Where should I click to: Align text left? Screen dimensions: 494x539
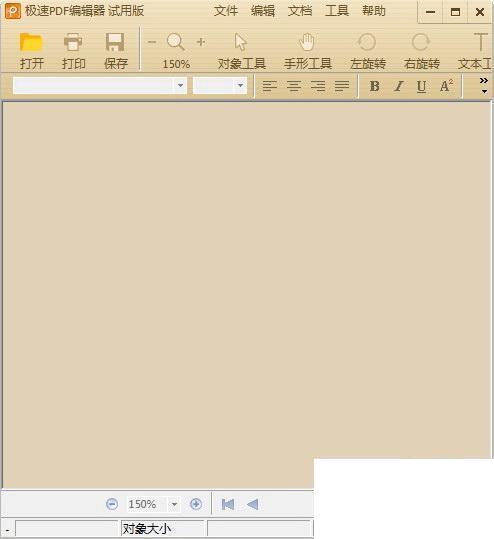[270, 86]
